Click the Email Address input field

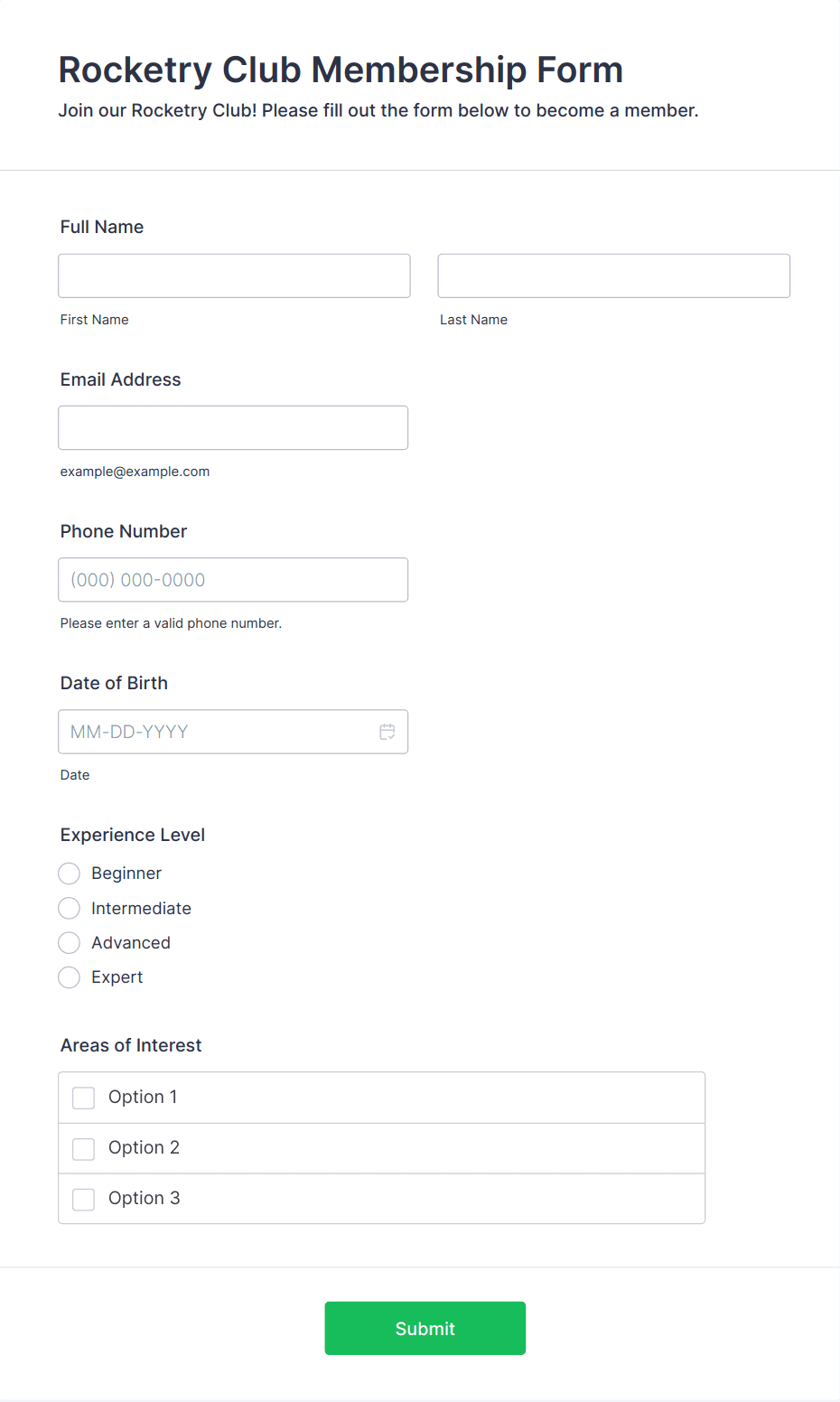pos(233,427)
